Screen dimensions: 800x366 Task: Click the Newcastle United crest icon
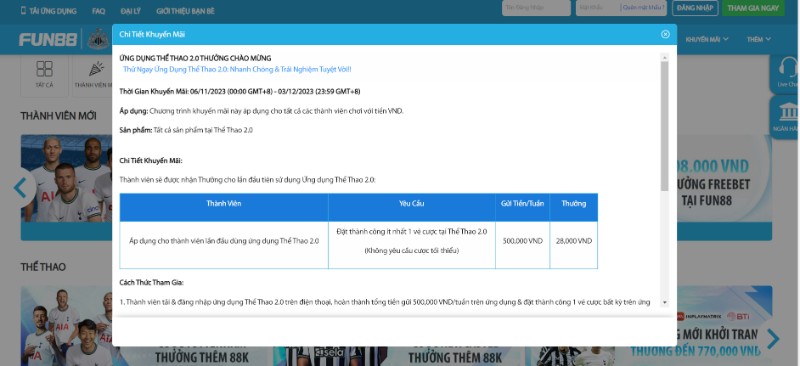point(97,39)
